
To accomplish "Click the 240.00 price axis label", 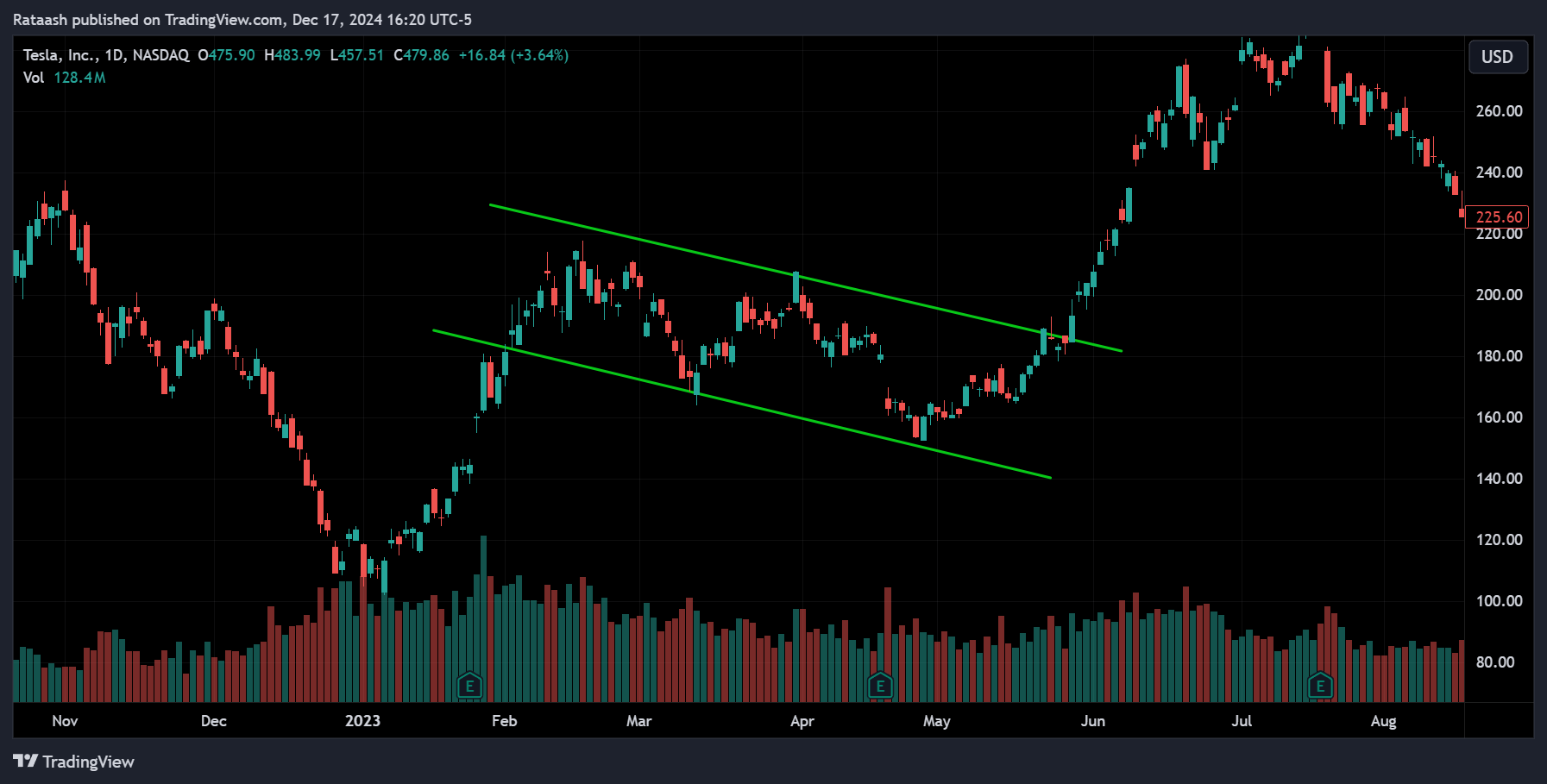I will coord(1499,172).
